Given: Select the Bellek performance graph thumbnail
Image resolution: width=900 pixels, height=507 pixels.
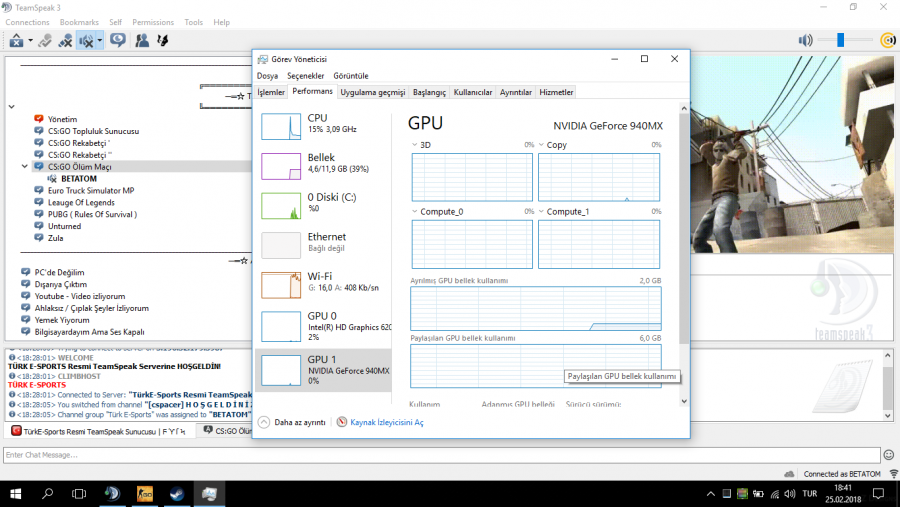Looking at the screenshot, I should coord(281,166).
